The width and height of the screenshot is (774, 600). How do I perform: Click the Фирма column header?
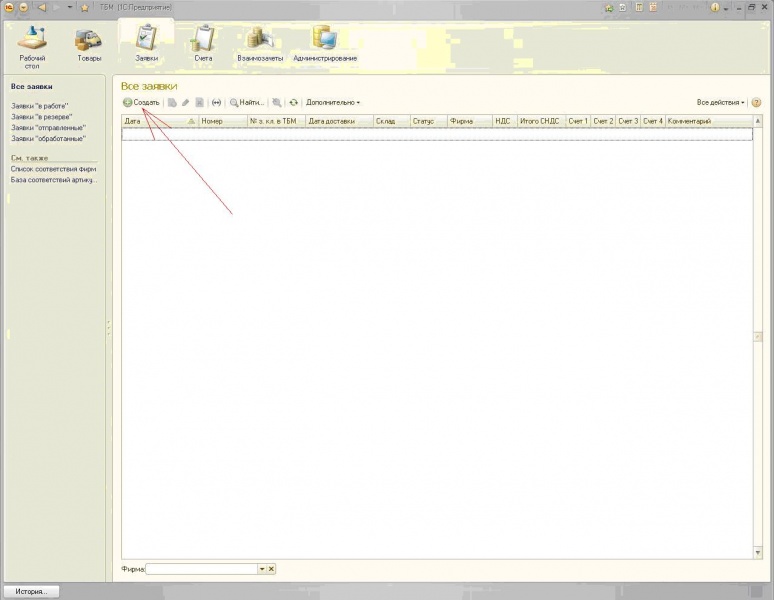[470, 121]
